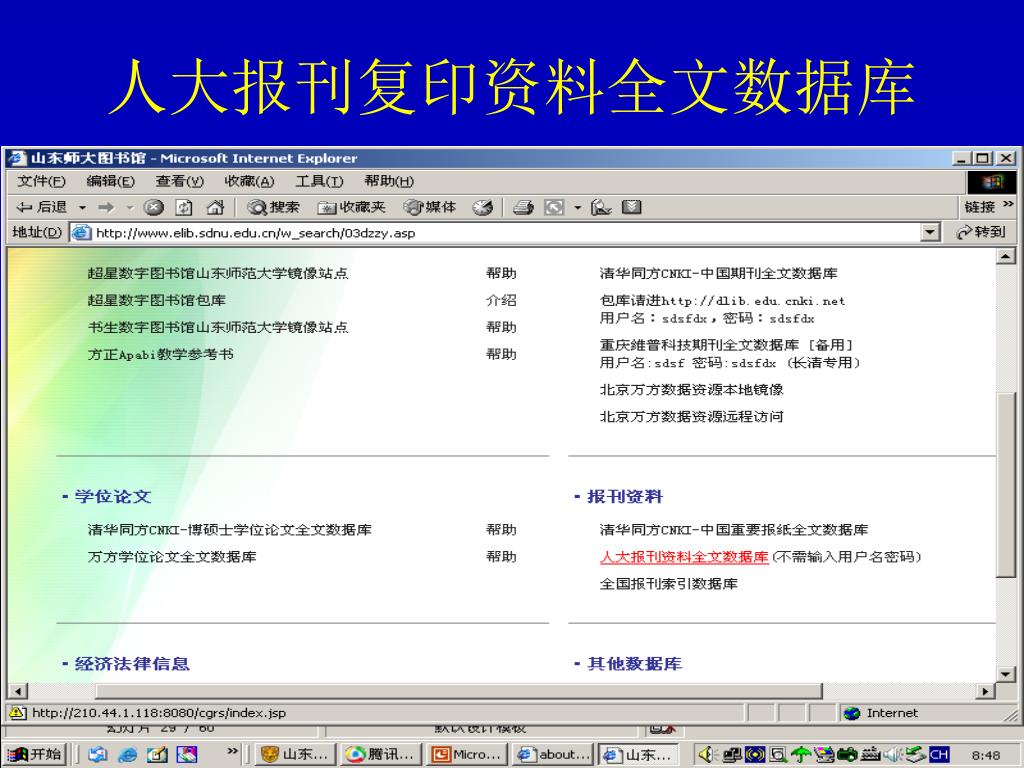Open 超星数字图书馆山东师范大学镜像站点 link
This screenshot has height=768, width=1024.
(218, 274)
